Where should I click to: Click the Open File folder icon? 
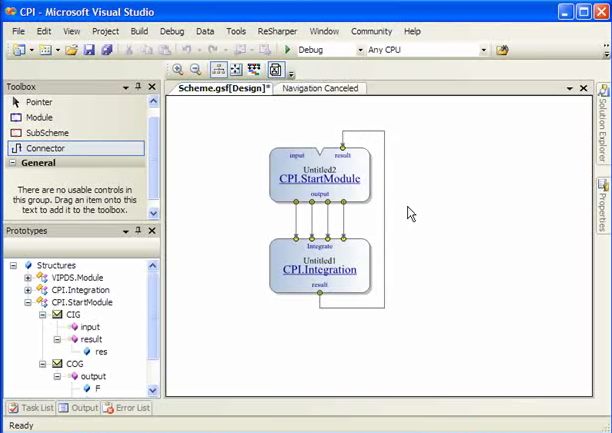pos(71,50)
